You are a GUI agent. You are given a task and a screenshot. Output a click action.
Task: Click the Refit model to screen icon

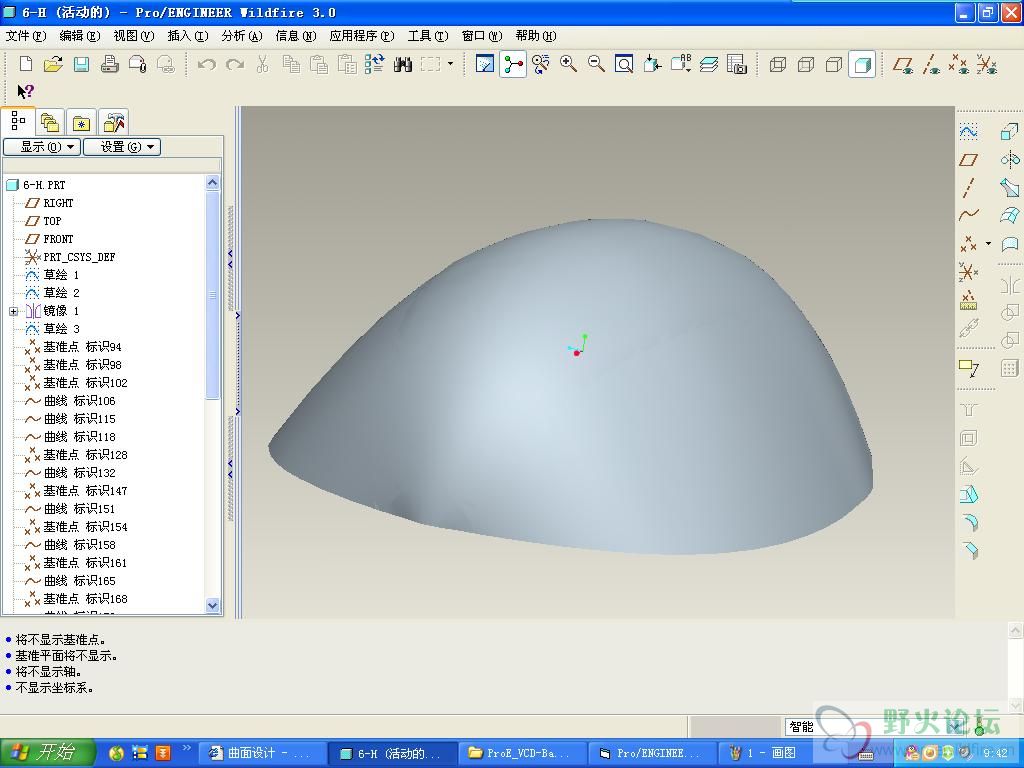(624, 64)
